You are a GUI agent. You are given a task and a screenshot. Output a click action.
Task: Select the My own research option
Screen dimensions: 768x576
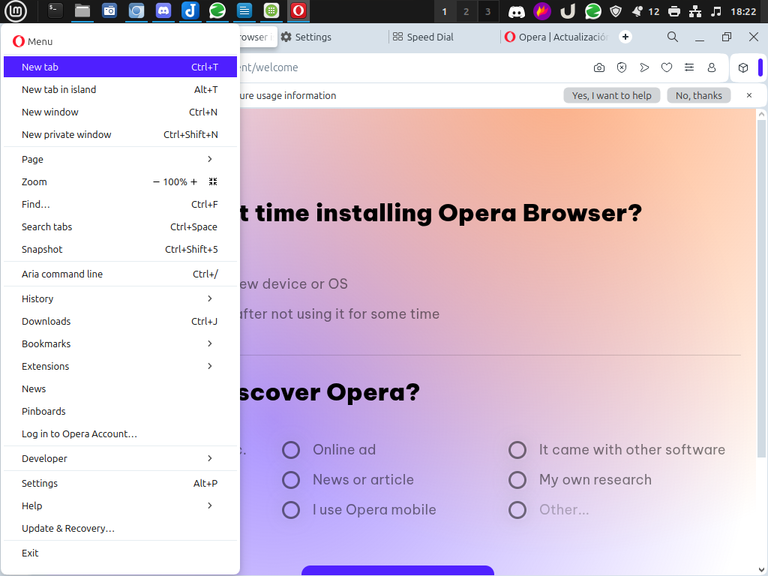517,480
